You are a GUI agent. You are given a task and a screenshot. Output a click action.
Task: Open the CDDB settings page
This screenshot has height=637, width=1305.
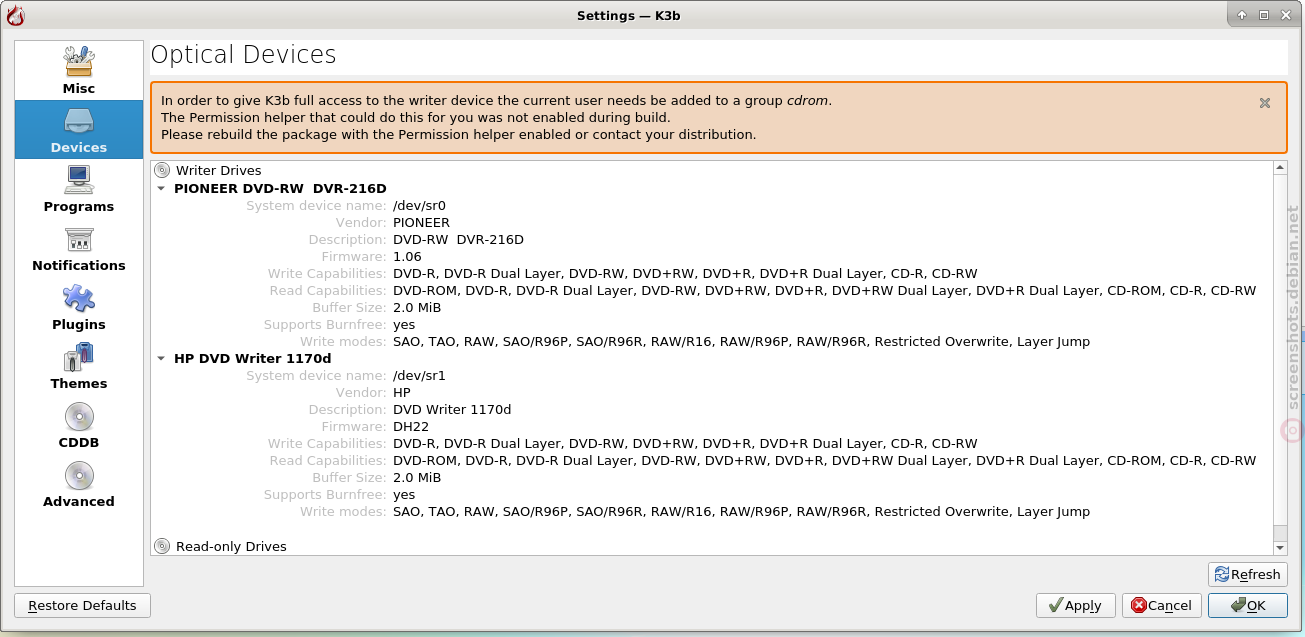pyautogui.click(x=79, y=424)
